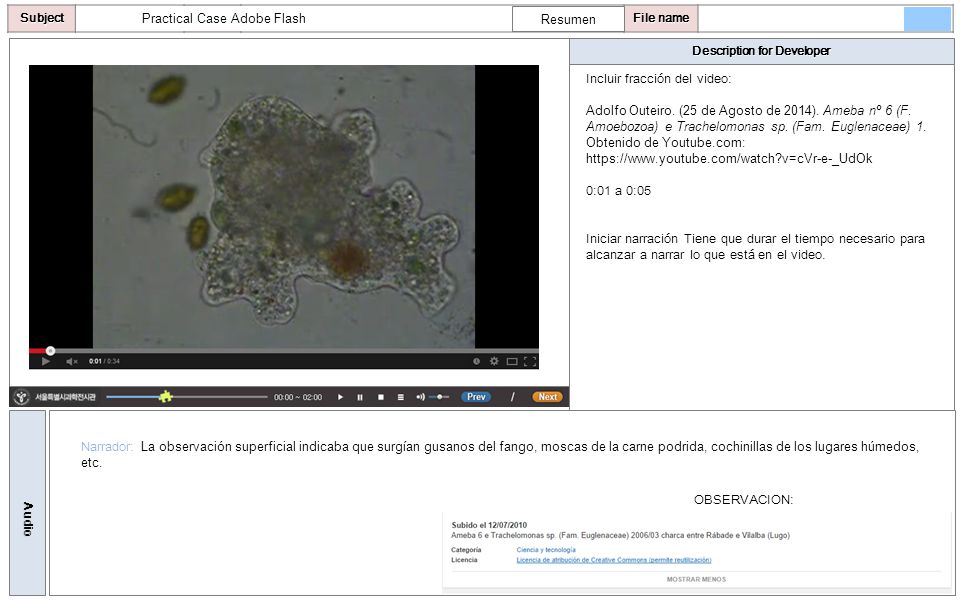Click the Subject label
Viewport: 960px width, 600px height.
[42, 18]
